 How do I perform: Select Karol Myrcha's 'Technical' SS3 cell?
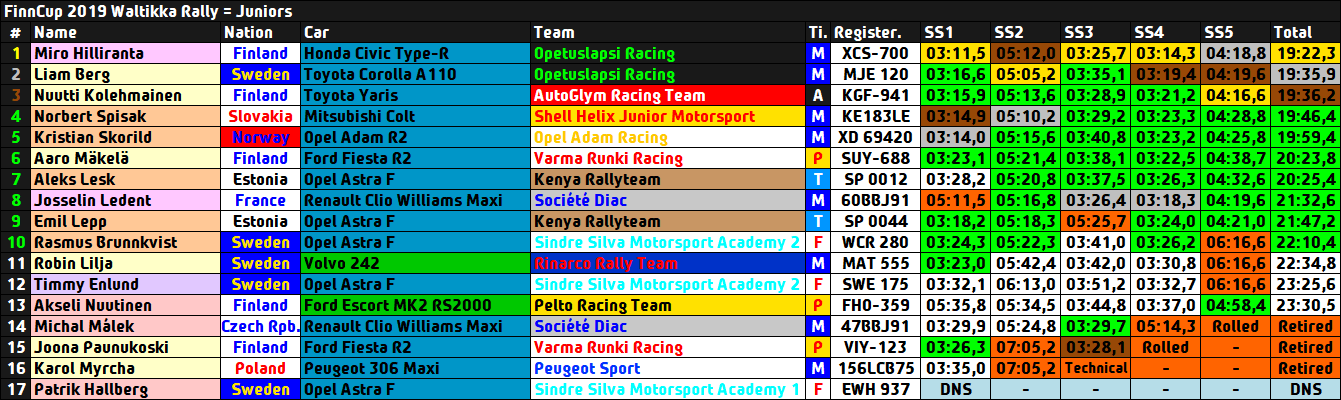coord(1096,369)
